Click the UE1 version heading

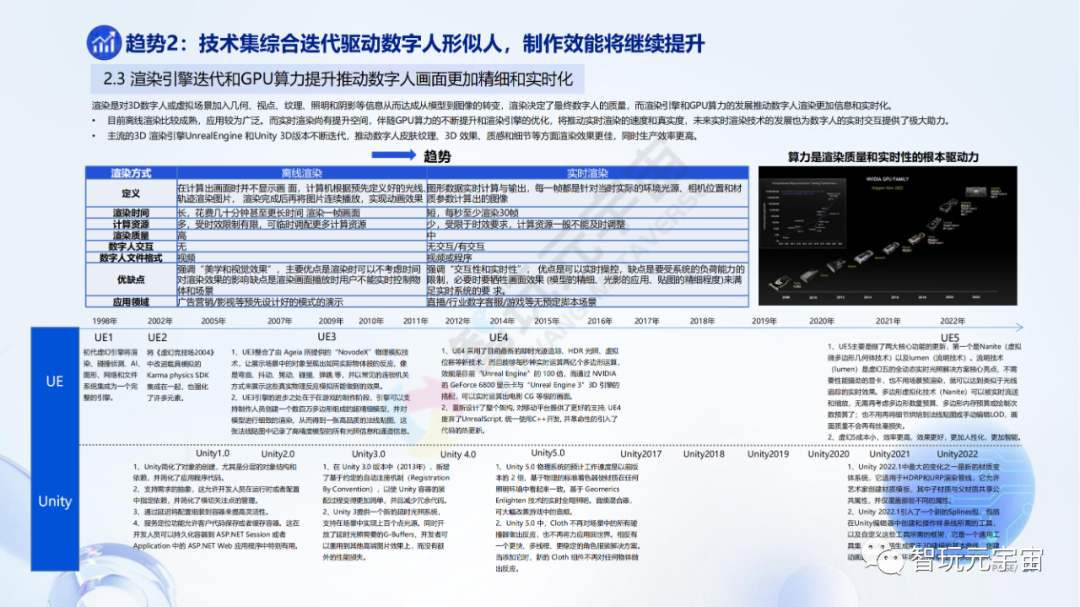103,338
